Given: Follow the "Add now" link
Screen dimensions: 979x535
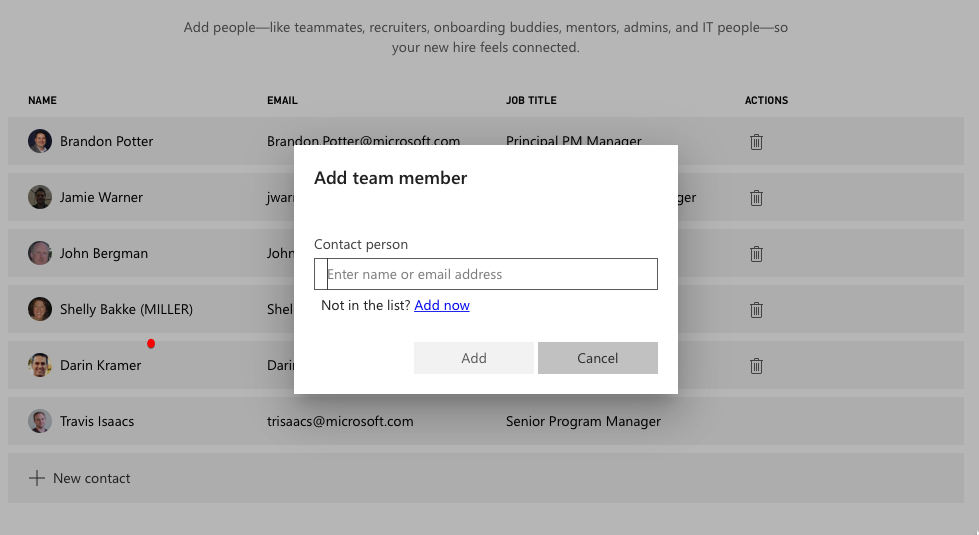Looking at the screenshot, I should pos(442,305).
